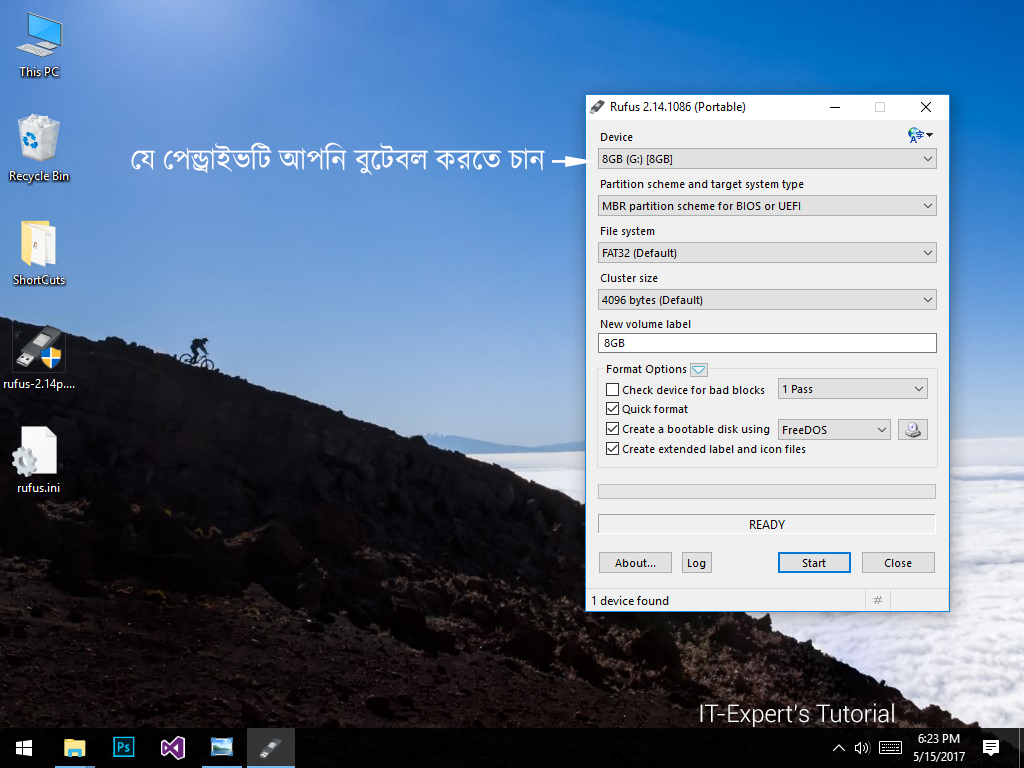This screenshot has height=768, width=1024.
Task: Click the select ISO image disk icon
Action: pos(912,430)
